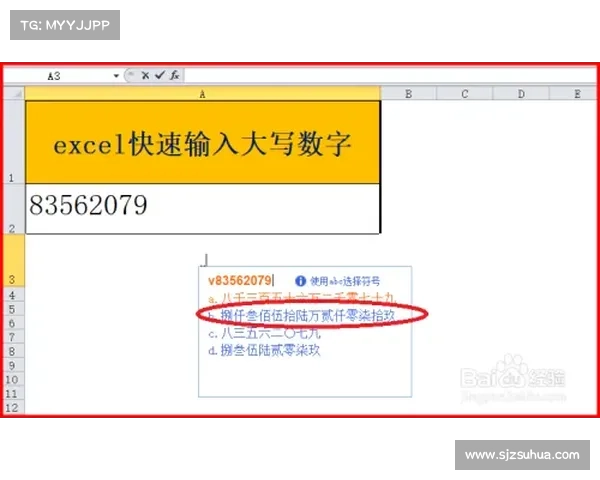Select row 6 header
Image resolution: width=600 pixels, height=480 pixels.
[14, 323]
